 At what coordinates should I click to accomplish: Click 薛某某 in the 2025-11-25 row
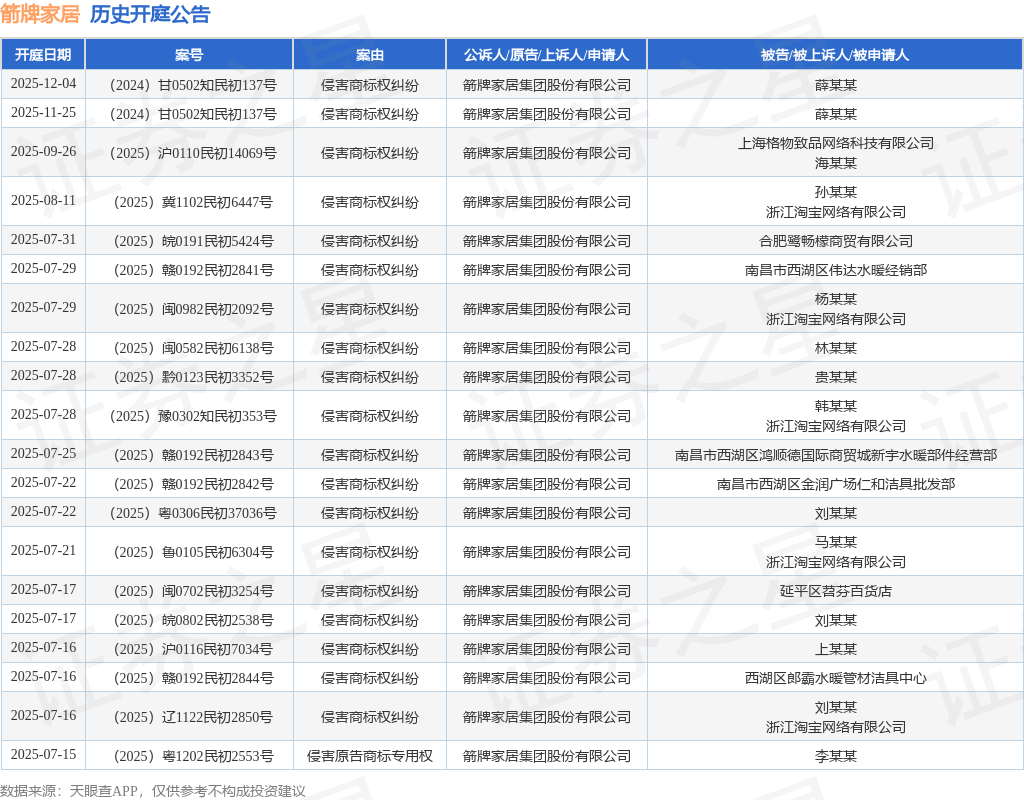[835, 114]
